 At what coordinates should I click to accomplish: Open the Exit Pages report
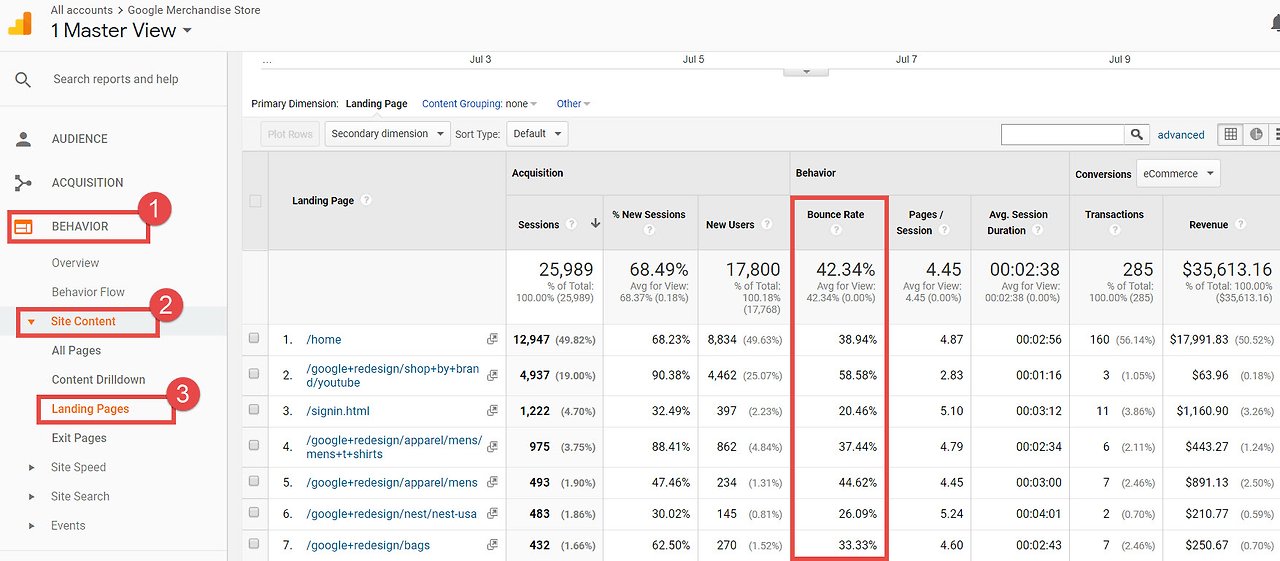pyautogui.click(x=79, y=438)
